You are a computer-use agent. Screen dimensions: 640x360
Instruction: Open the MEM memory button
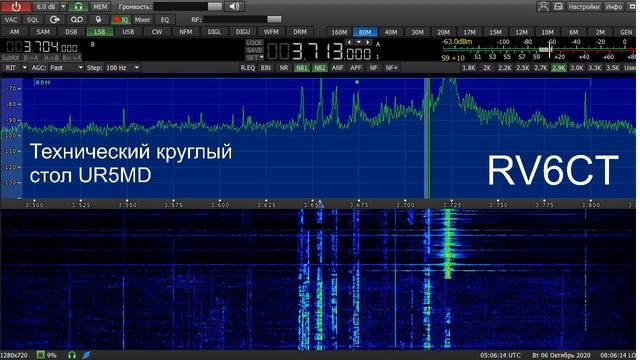point(100,7)
